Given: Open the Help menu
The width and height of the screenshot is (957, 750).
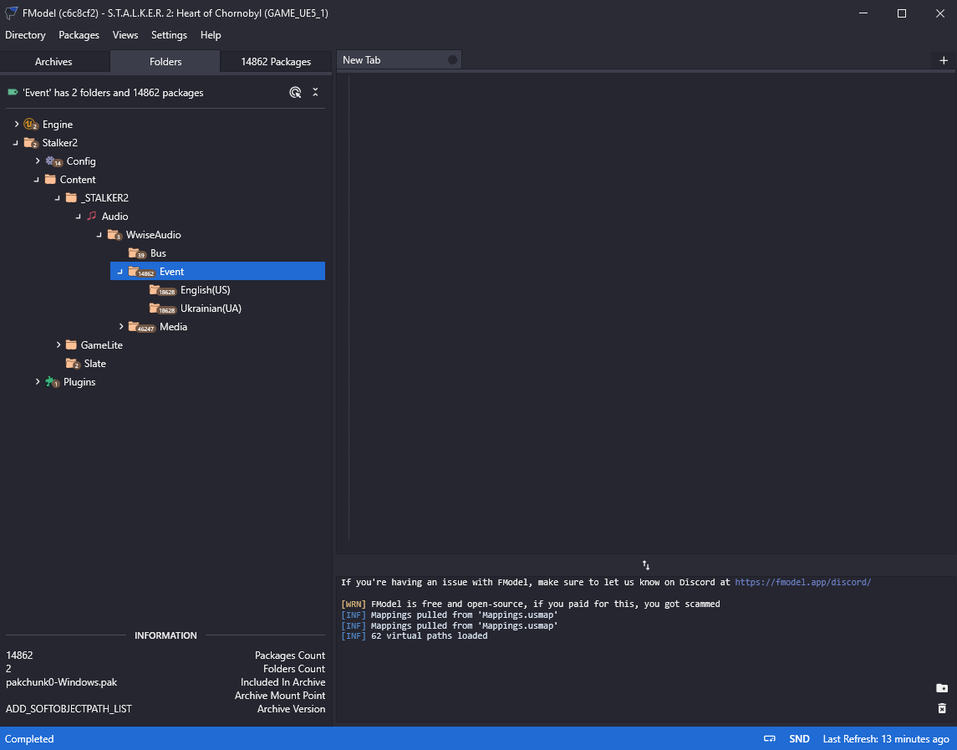Looking at the screenshot, I should [x=211, y=35].
